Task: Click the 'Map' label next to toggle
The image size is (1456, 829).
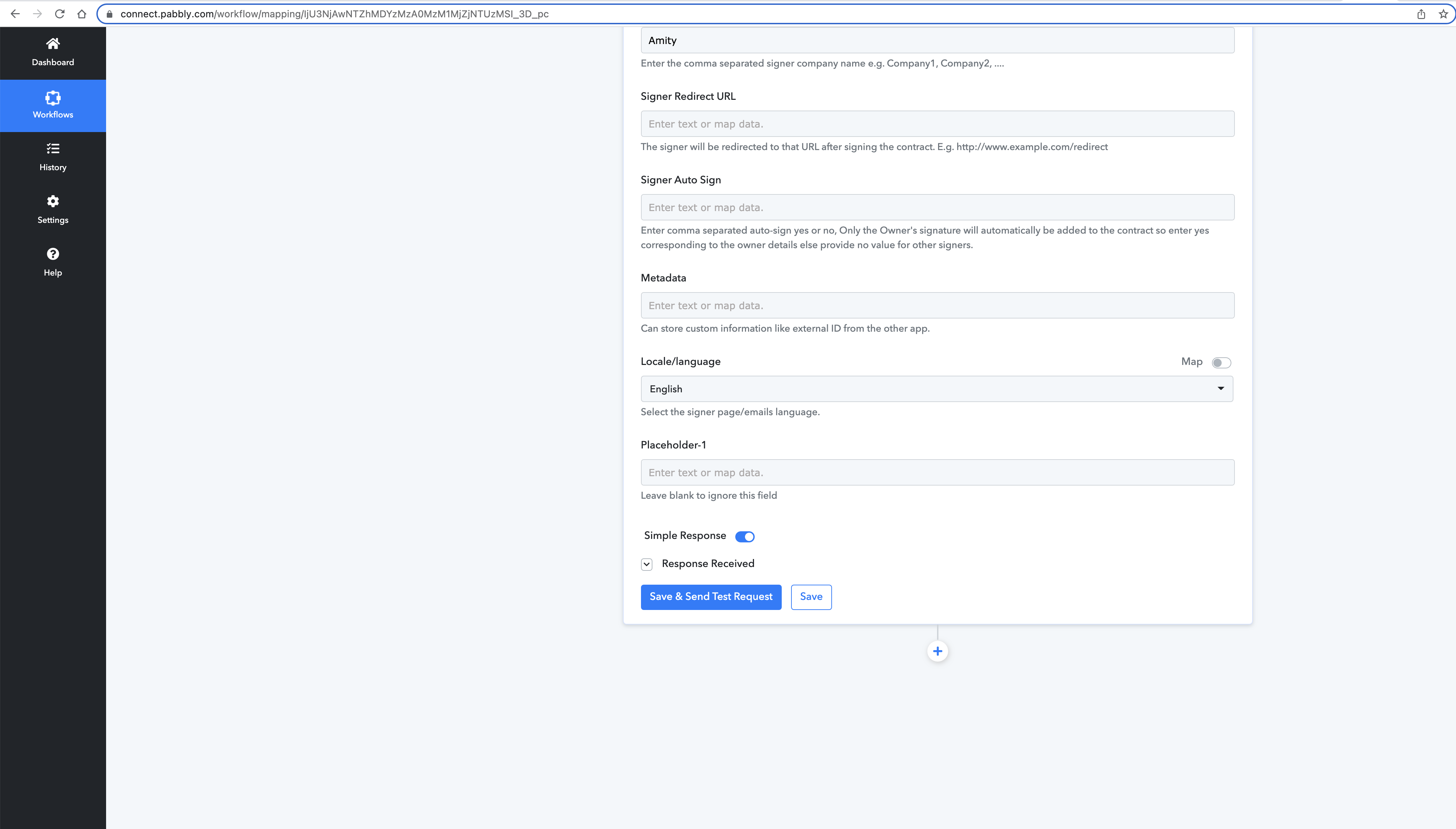Action: pos(1191,361)
